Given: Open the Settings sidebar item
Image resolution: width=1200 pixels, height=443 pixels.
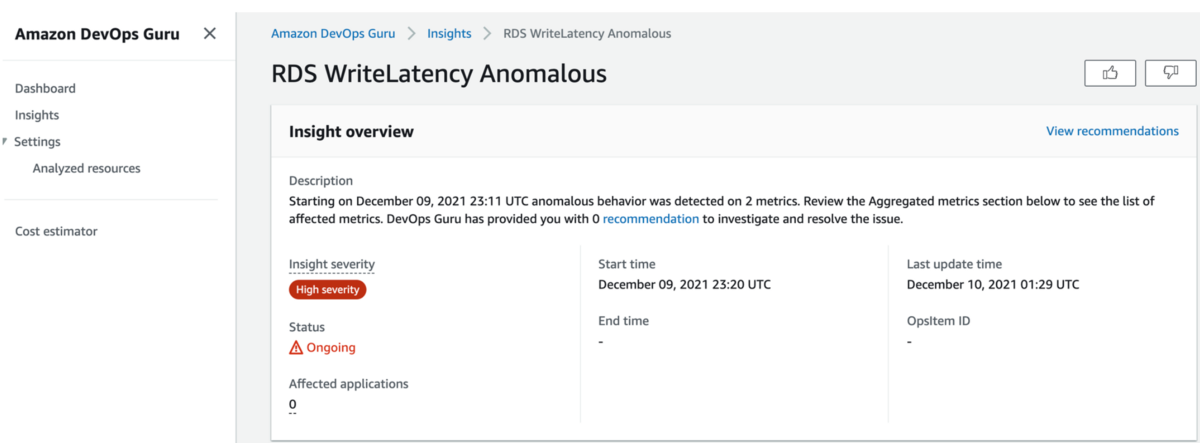Looking at the screenshot, I should point(37,142).
